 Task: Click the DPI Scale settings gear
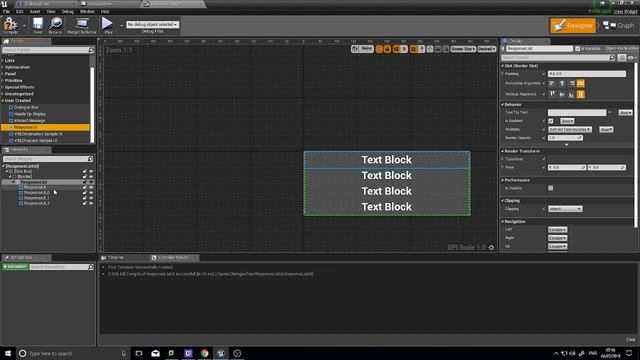(491, 247)
